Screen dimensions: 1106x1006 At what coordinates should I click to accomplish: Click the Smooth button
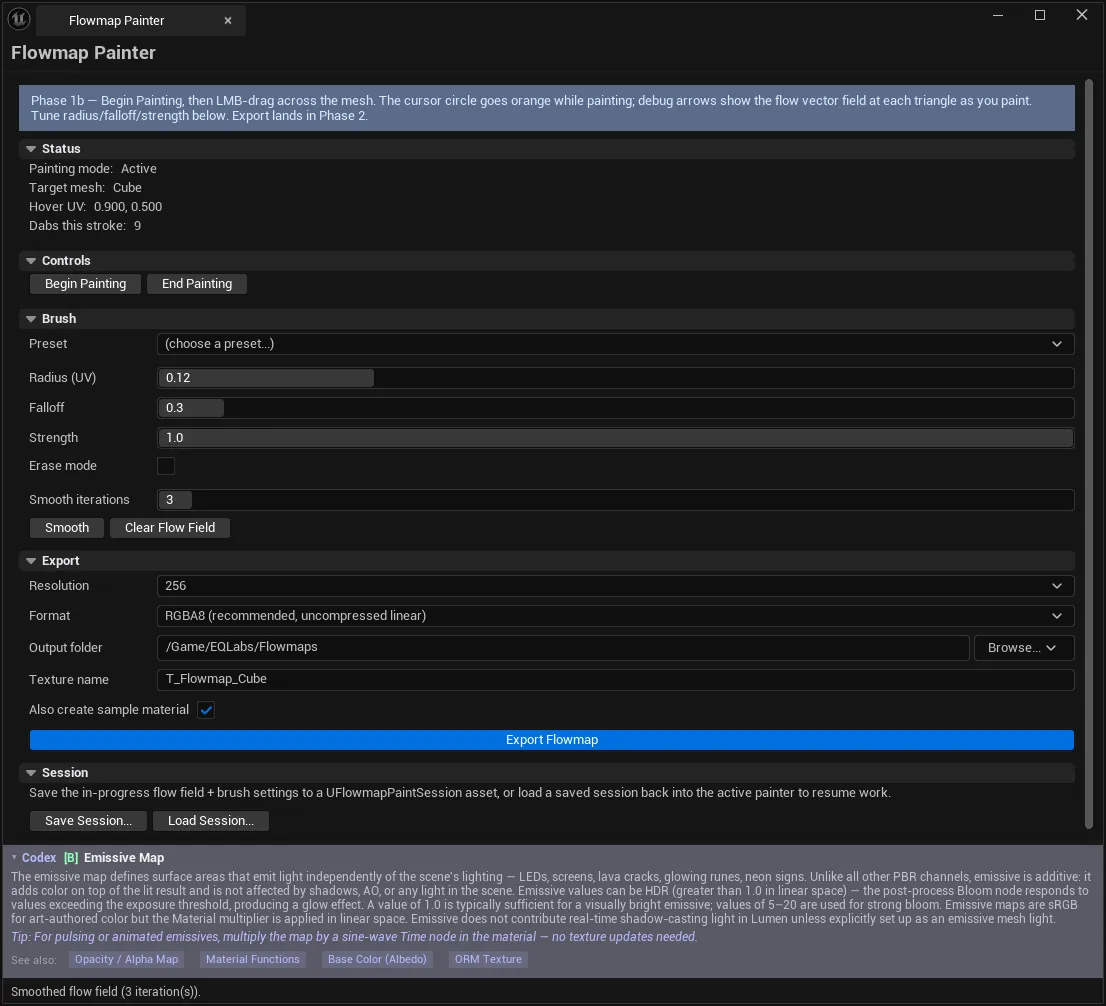coord(67,528)
